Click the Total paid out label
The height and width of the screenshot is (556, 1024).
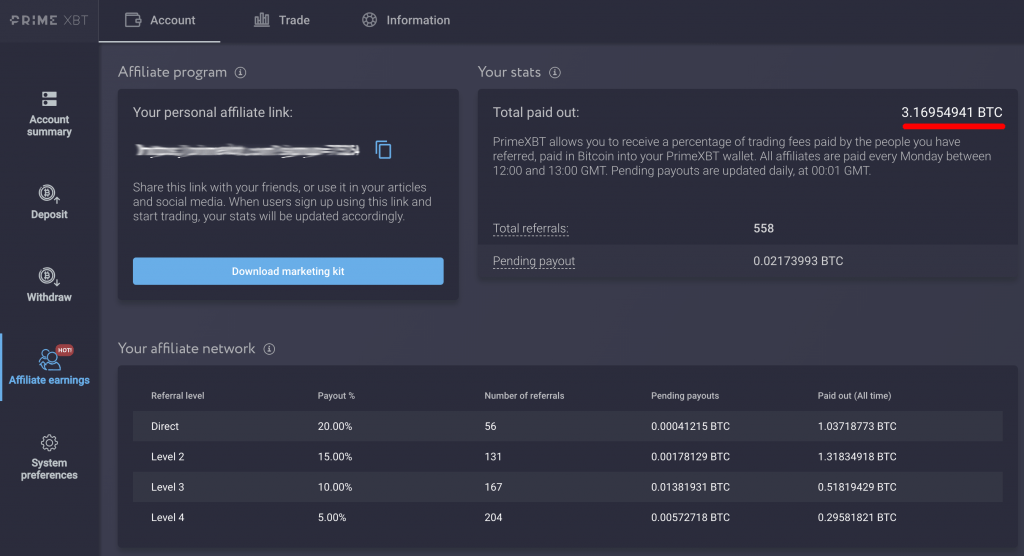[536, 112]
